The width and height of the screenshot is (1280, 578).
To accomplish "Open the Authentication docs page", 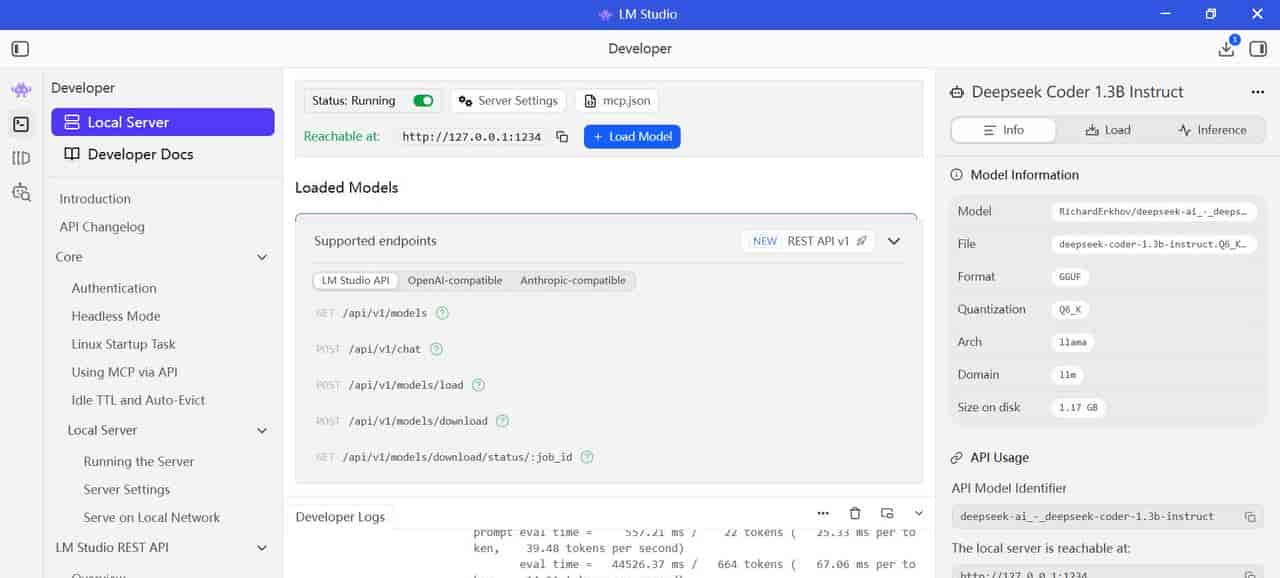I will [x=114, y=288].
